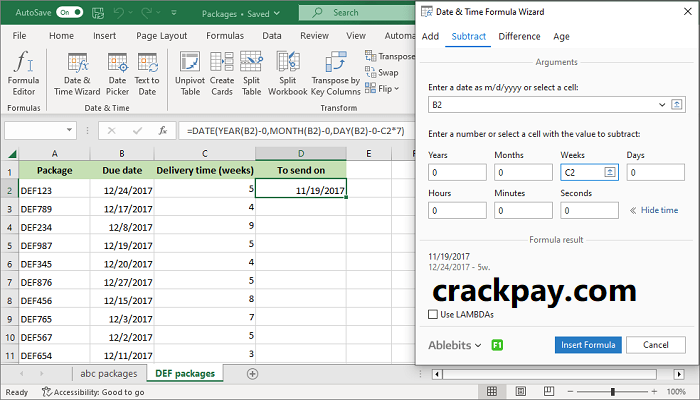
Task: Open the Difference tab in wizard
Action: 519,37
